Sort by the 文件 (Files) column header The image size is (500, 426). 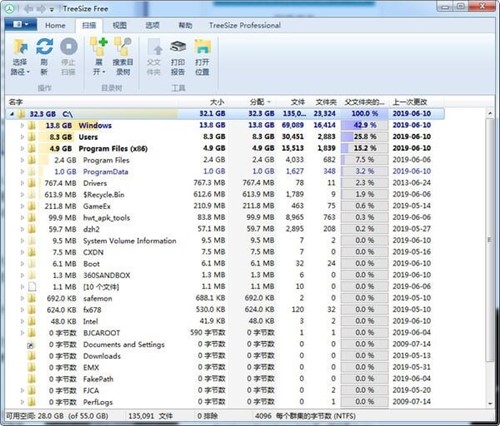(x=298, y=102)
